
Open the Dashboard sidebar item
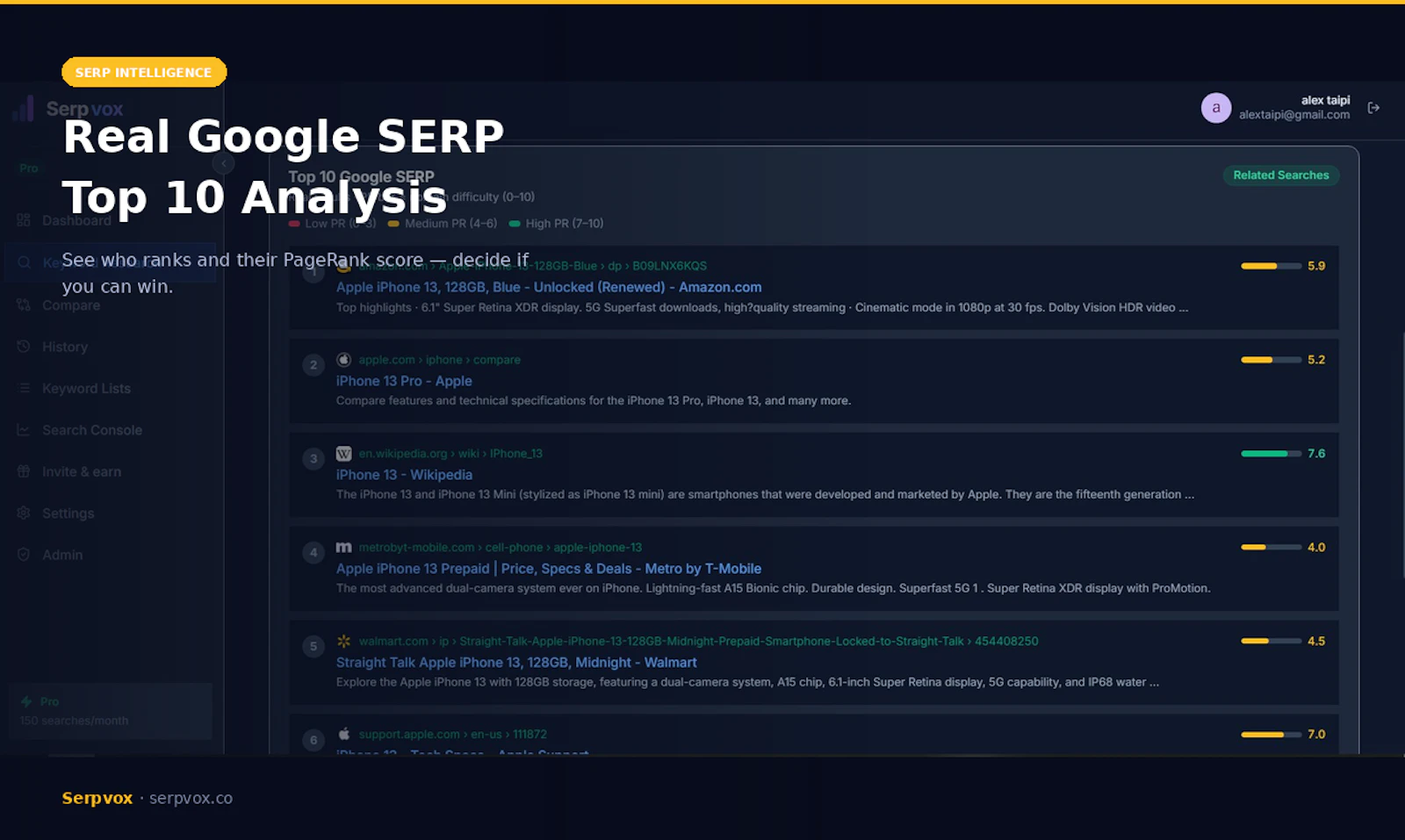(76, 220)
